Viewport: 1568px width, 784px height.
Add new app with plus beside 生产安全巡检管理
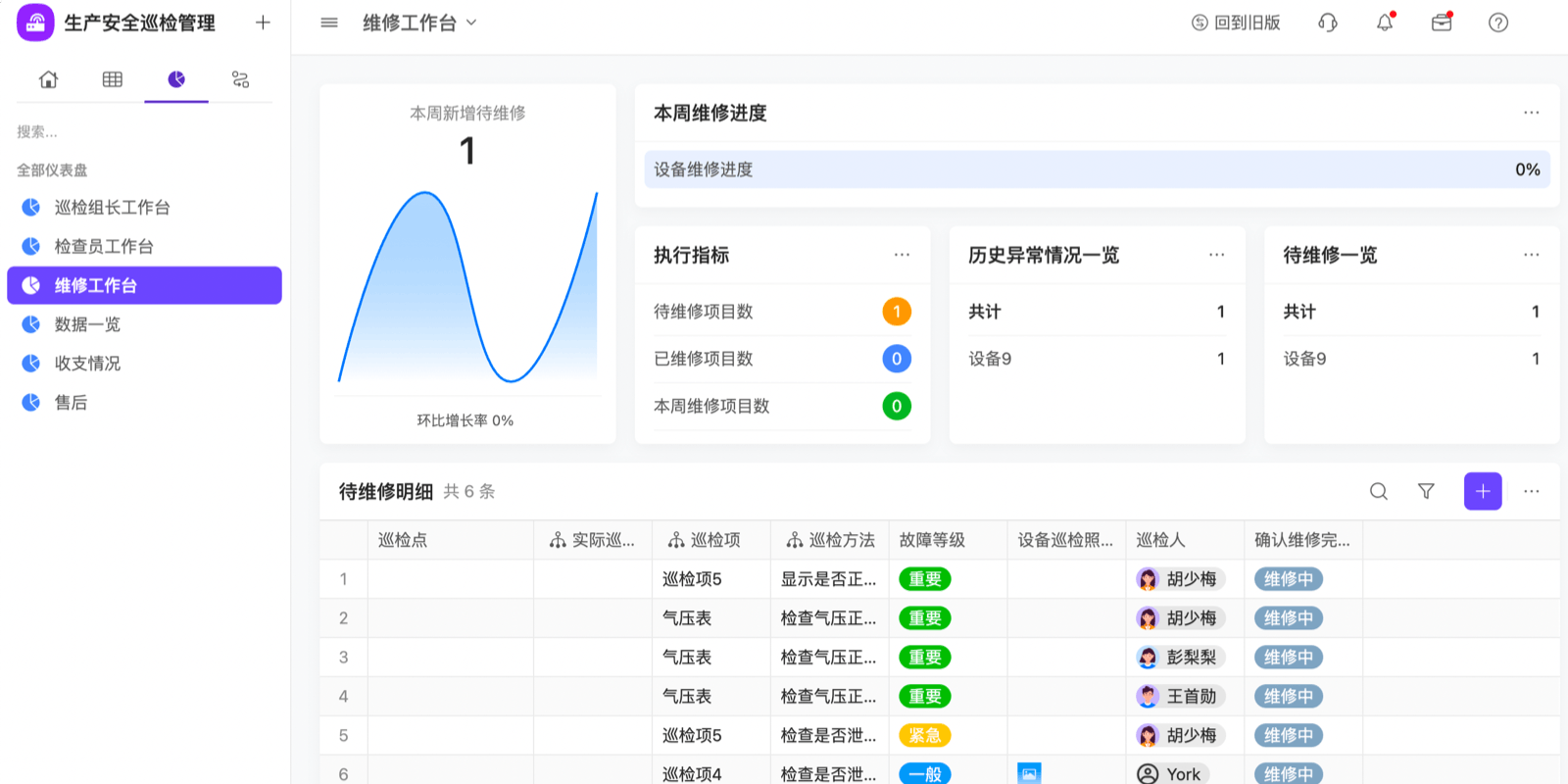[x=263, y=23]
